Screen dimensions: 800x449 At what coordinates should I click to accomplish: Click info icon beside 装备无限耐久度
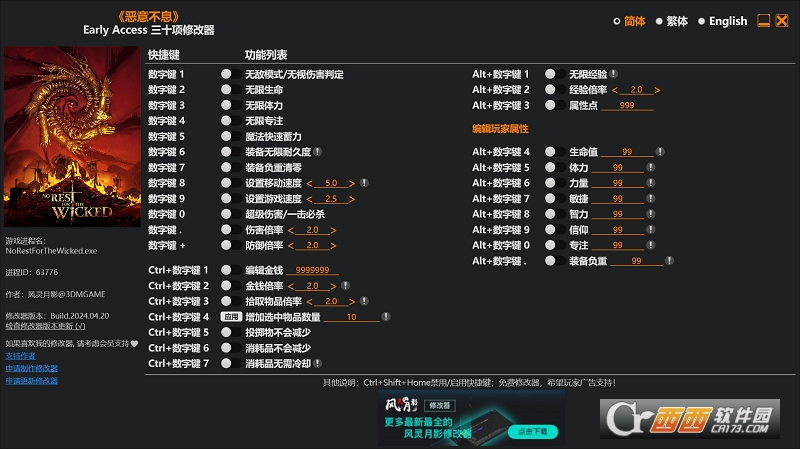tap(317, 152)
